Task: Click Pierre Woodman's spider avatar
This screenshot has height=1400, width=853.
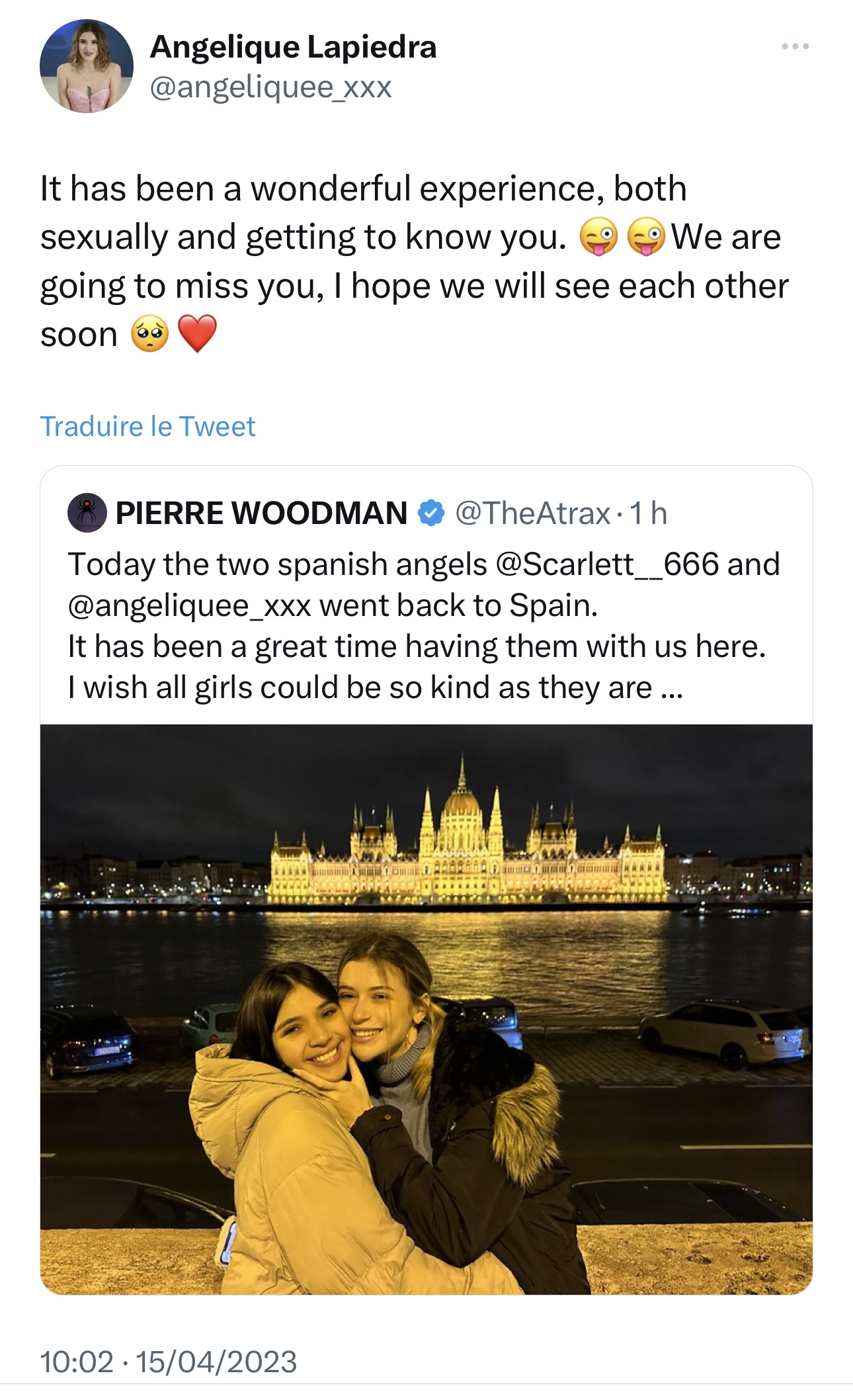Action: click(x=87, y=513)
